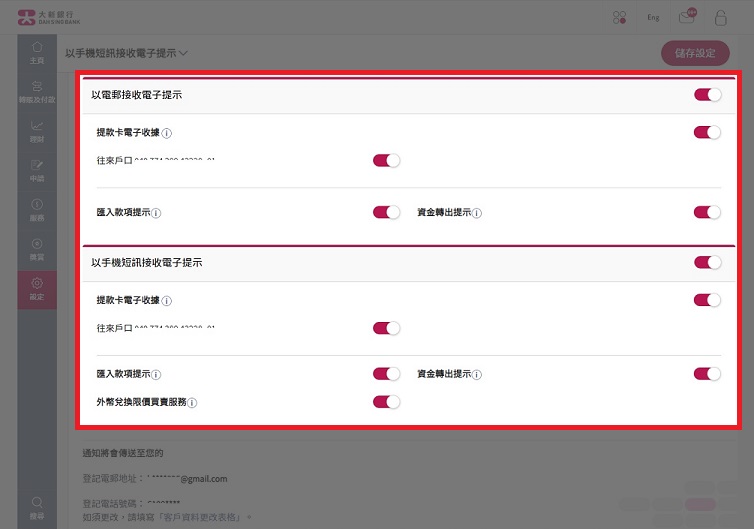Toggle SMS 提款卡電子收據 switch

click(x=707, y=300)
